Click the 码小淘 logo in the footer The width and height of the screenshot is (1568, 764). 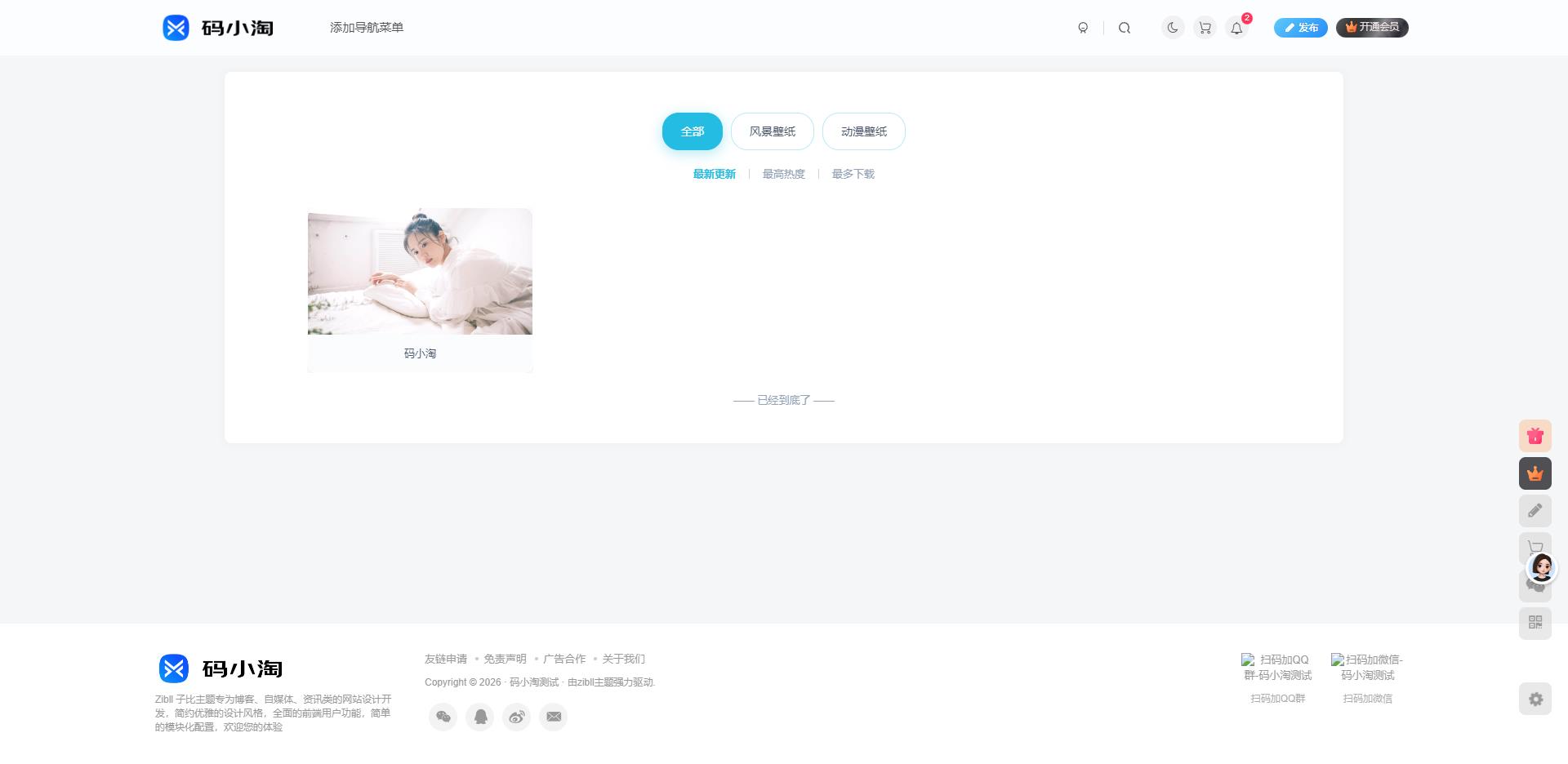point(220,668)
